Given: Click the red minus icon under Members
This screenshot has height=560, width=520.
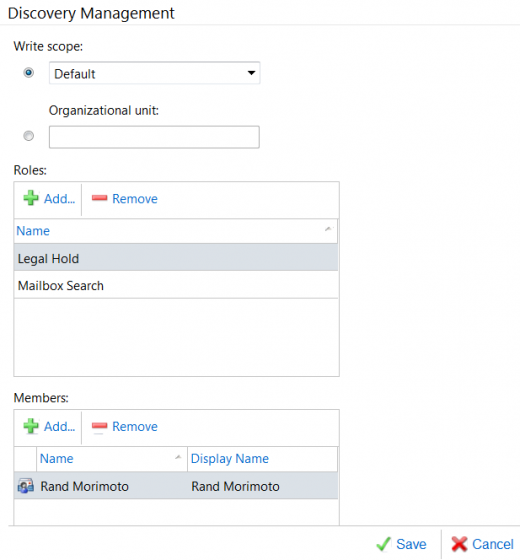Looking at the screenshot, I should pyautogui.click(x=99, y=426).
